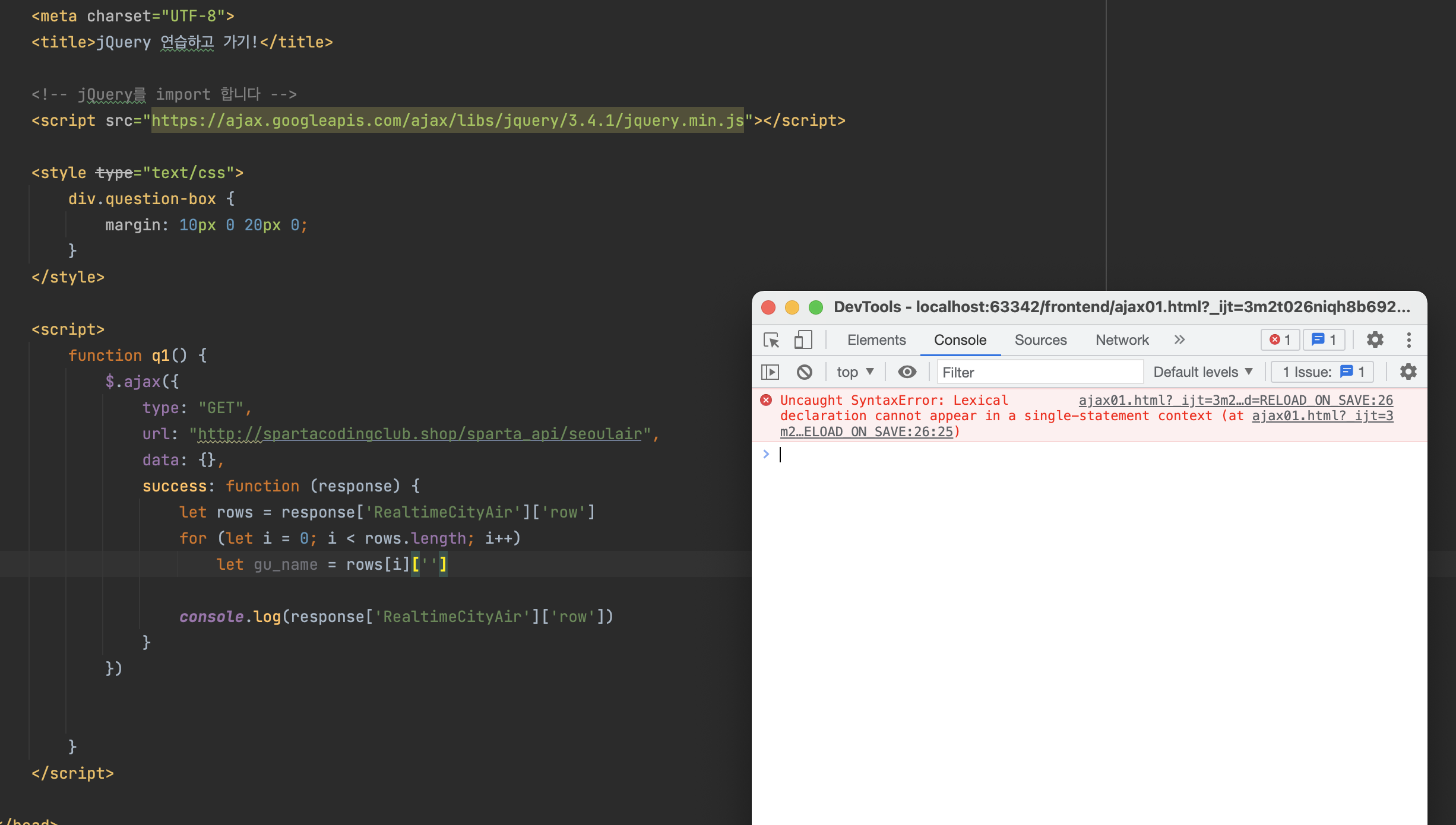Click the meta charset line

tap(133, 16)
